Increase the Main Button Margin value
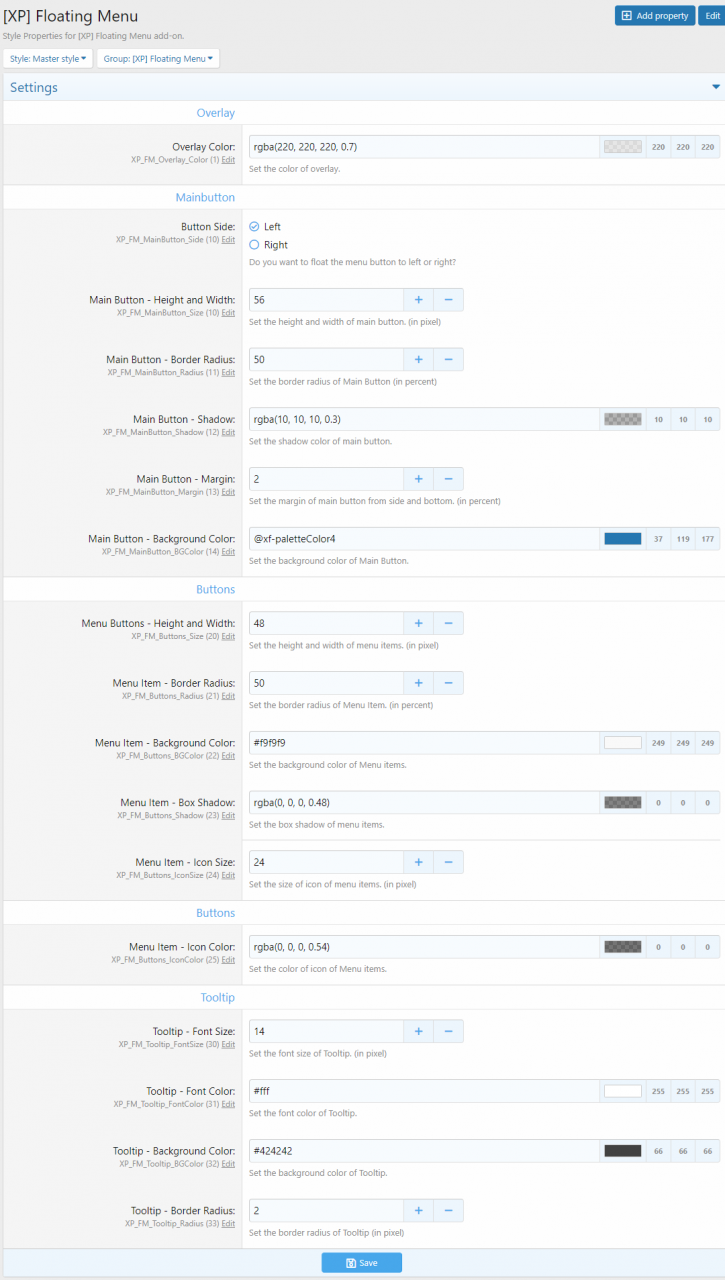The image size is (725, 1280). (418, 479)
